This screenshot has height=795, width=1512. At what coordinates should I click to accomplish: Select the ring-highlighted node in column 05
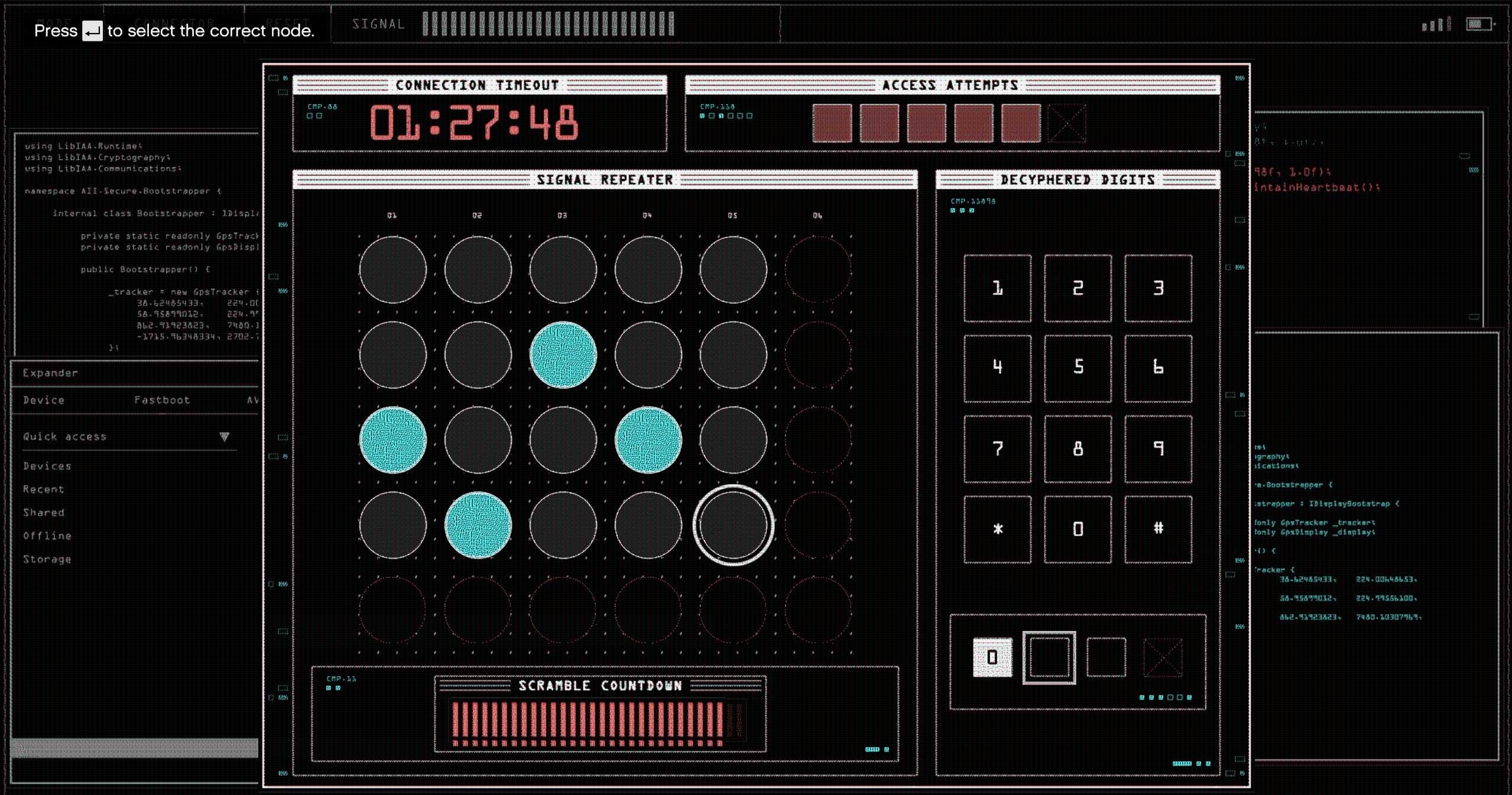pyautogui.click(x=733, y=525)
